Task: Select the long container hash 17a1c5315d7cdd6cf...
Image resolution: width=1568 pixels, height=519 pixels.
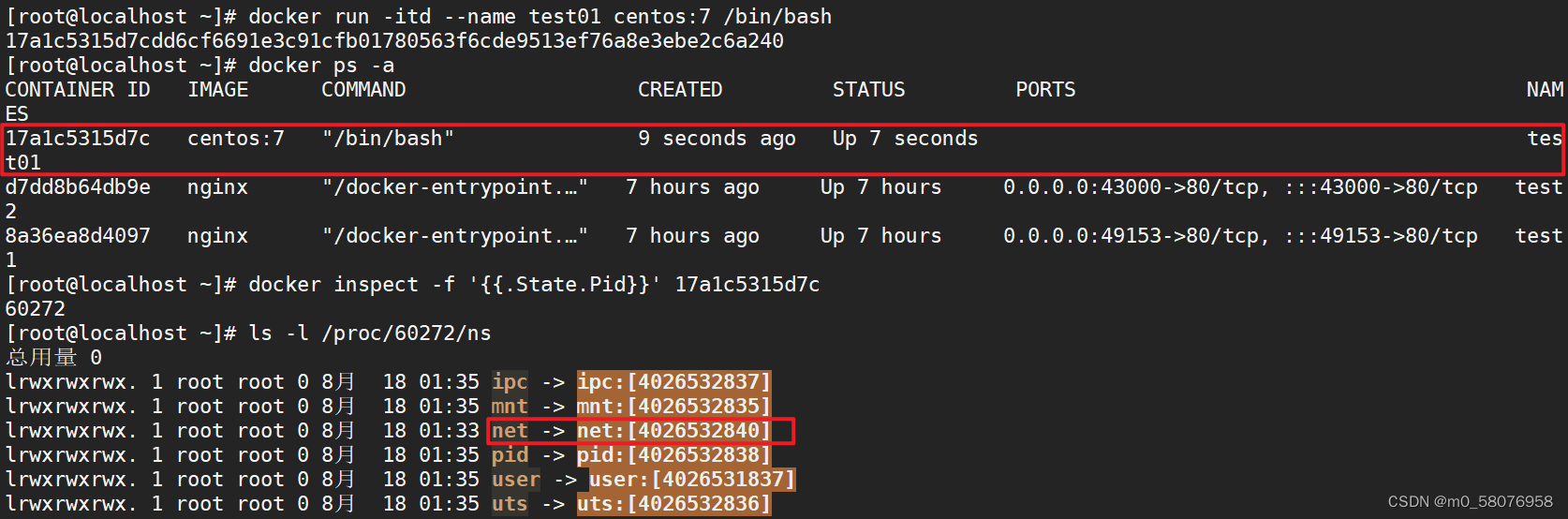Action: (x=394, y=41)
